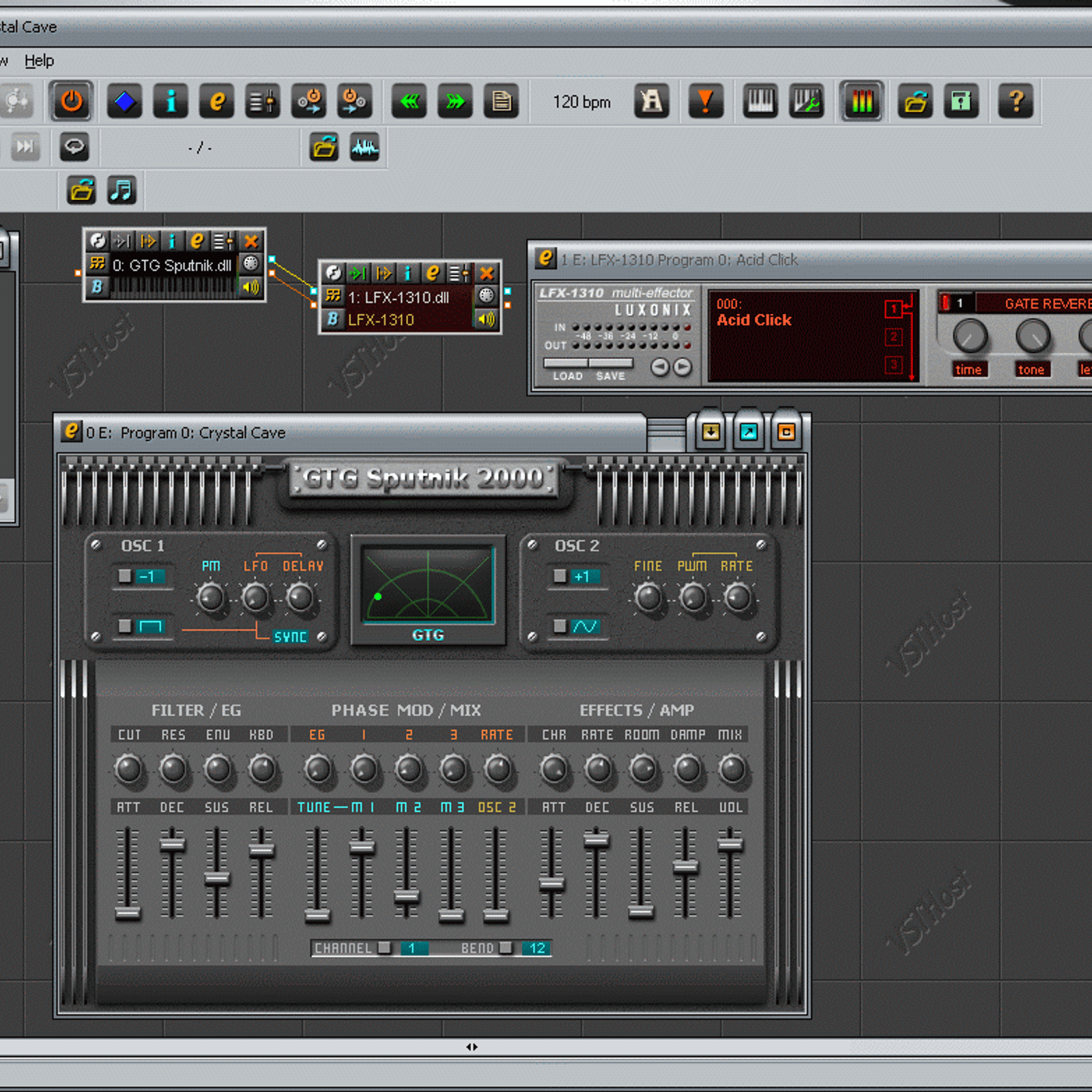Open plugin editor via toolbar 'e' icon
The image size is (1092, 1092).
tap(217, 102)
